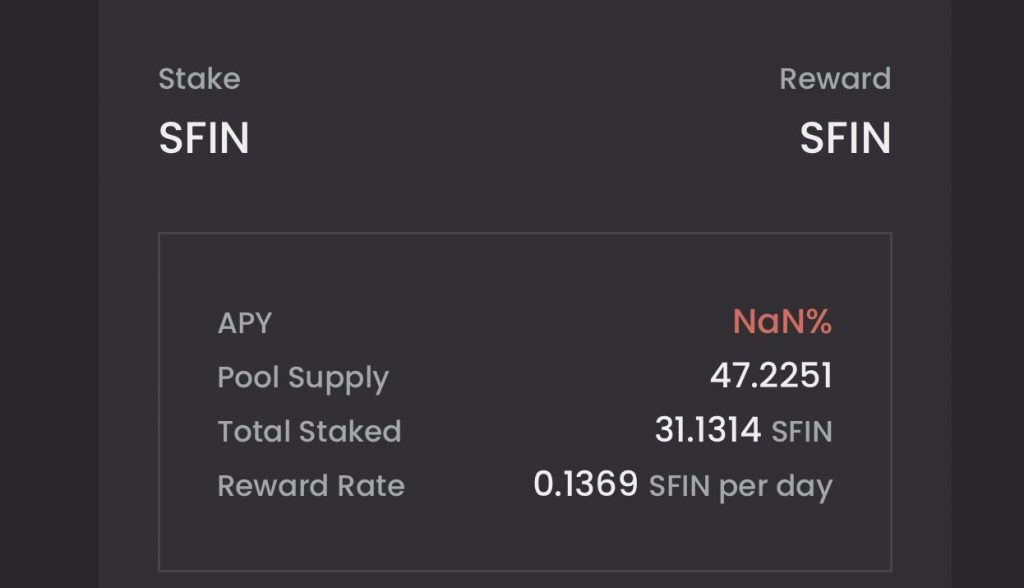
Task: Click the 47.2251 pool supply value
Action: (x=771, y=376)
